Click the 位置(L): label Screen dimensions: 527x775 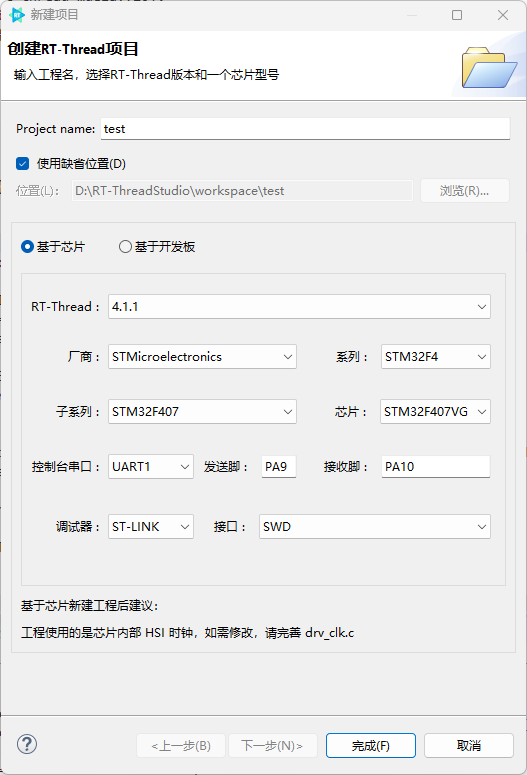coord(37,191)
